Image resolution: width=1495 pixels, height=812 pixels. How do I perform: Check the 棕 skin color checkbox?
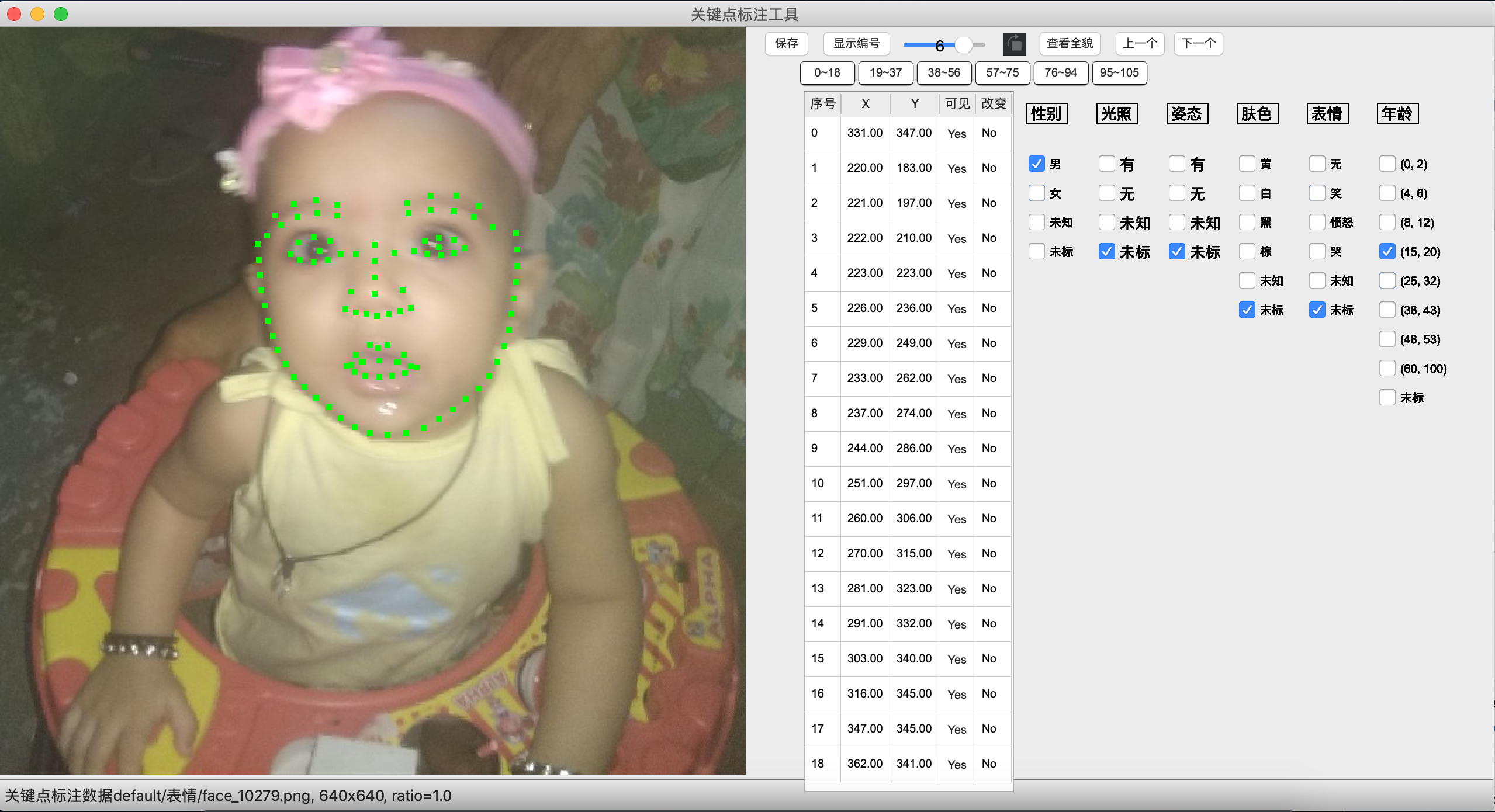coord(1247,251)
